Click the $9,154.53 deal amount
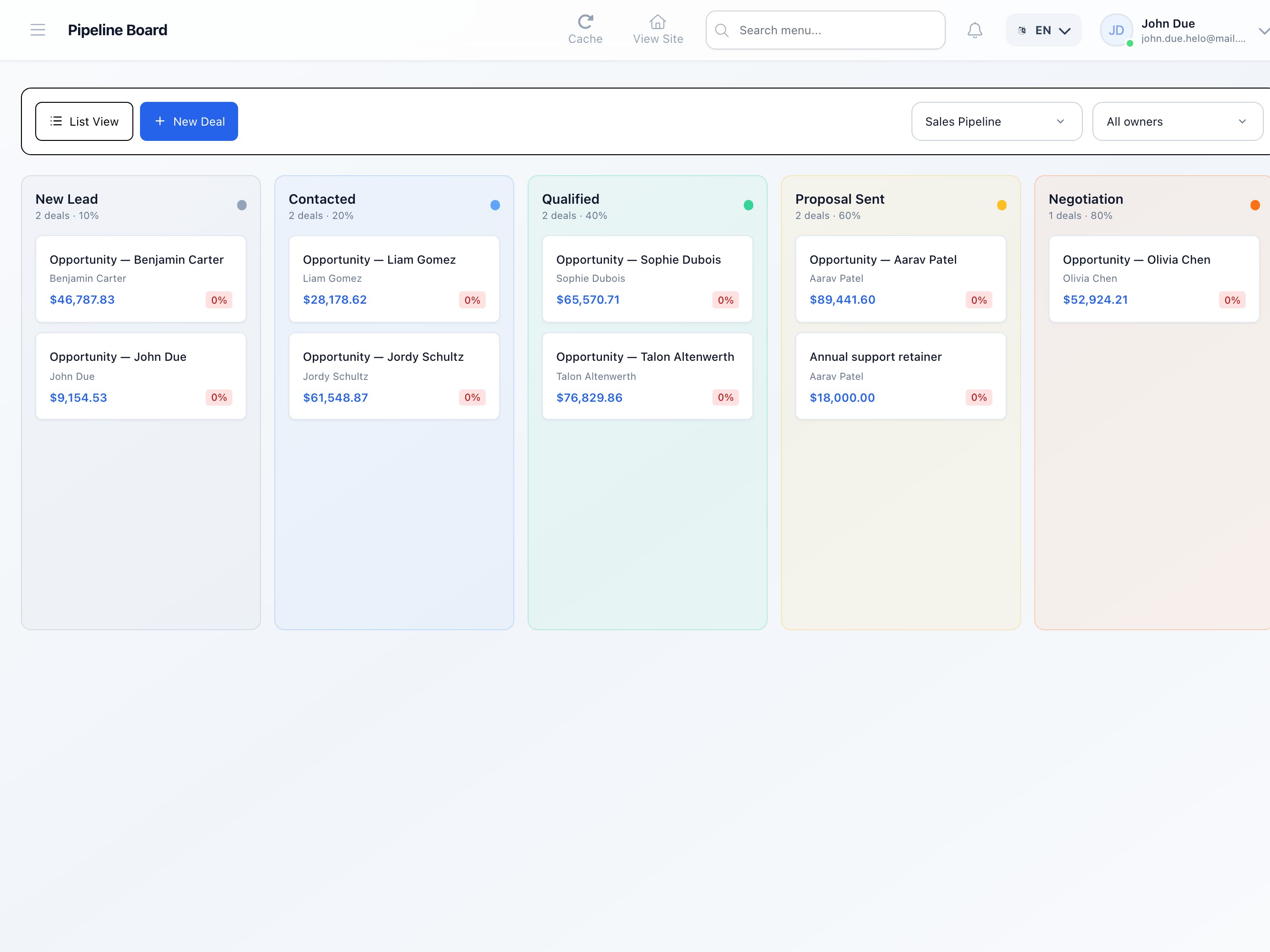The height and width of the screenshot is (952, 1270). tap(78, 397)
